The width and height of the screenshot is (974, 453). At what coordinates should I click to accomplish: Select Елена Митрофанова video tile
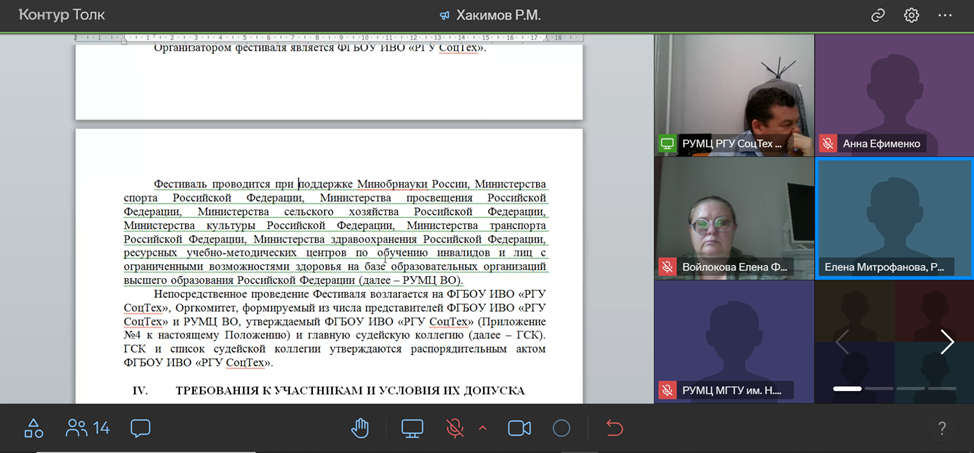(894, 217)
